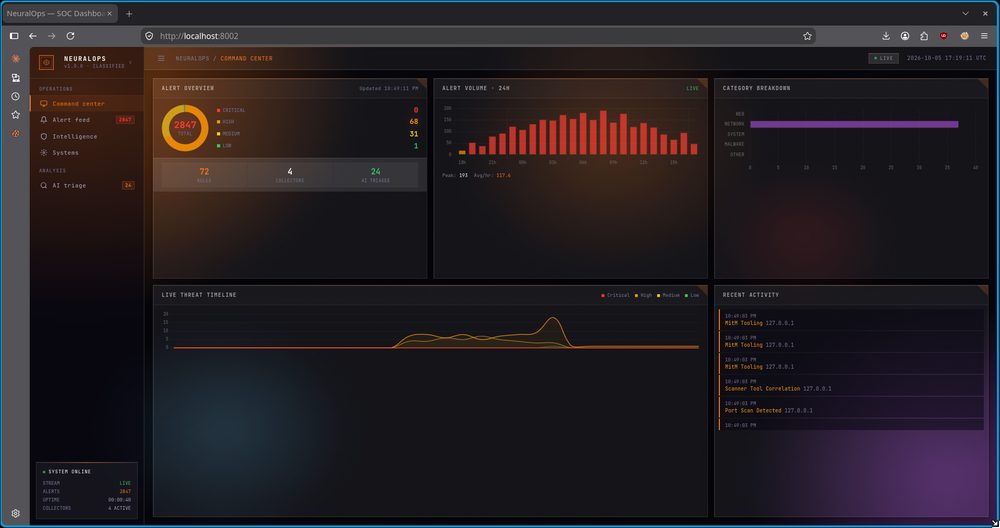Click the 2847 badge on Alert feed

[x=125, y=120]
